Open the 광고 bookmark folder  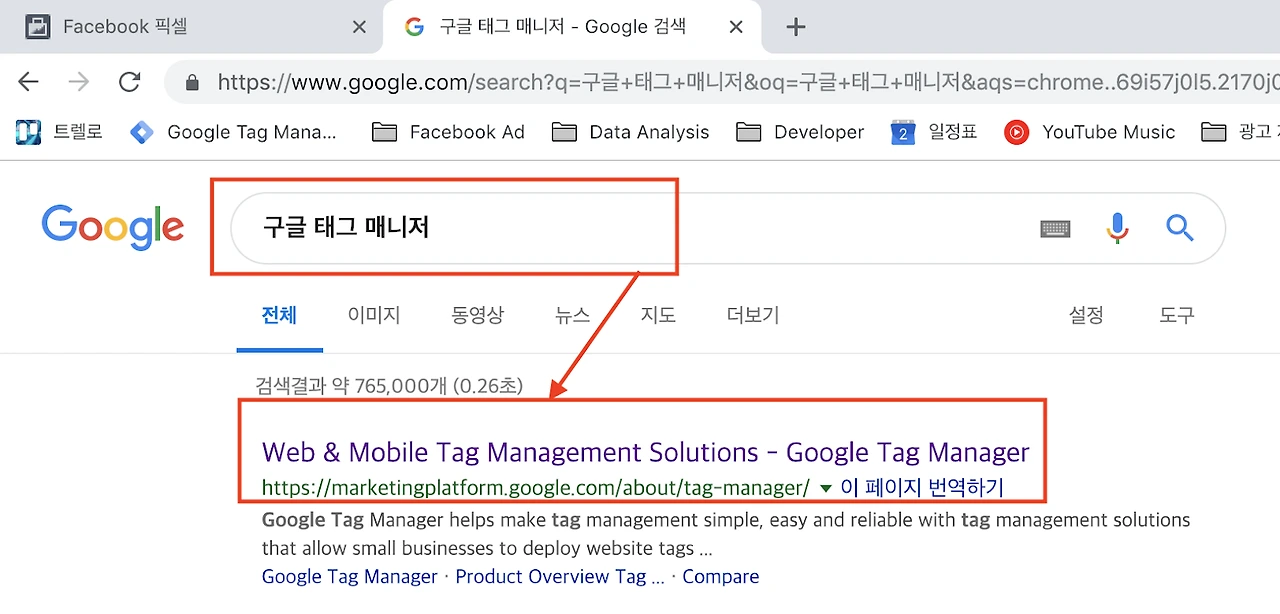click(x=1240, y=132)
